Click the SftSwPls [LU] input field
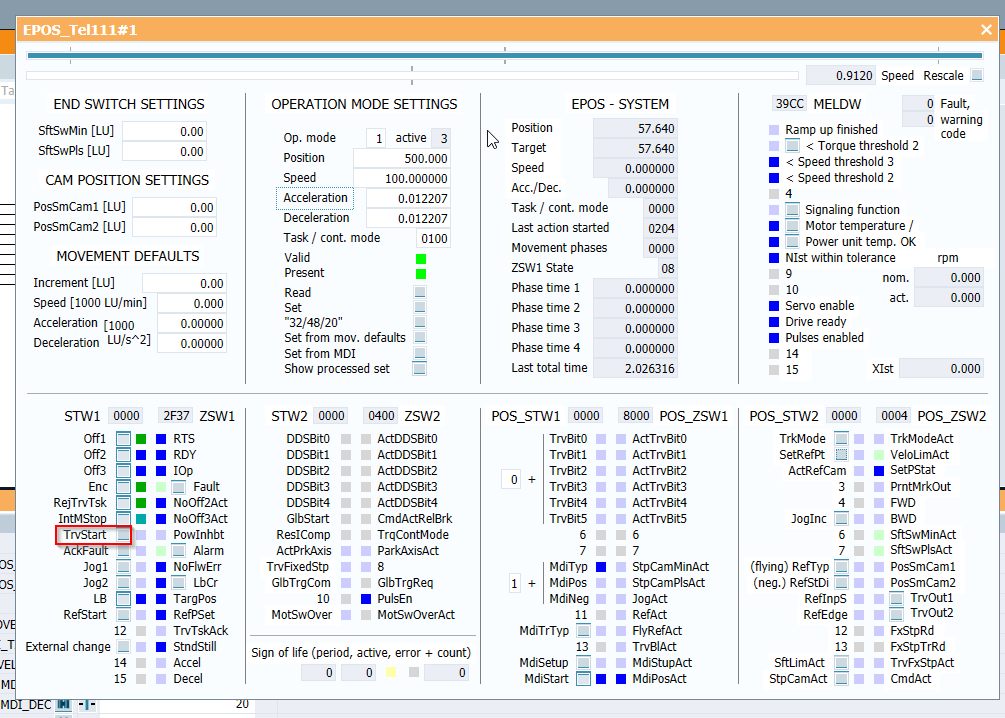 tap(165, 151)
